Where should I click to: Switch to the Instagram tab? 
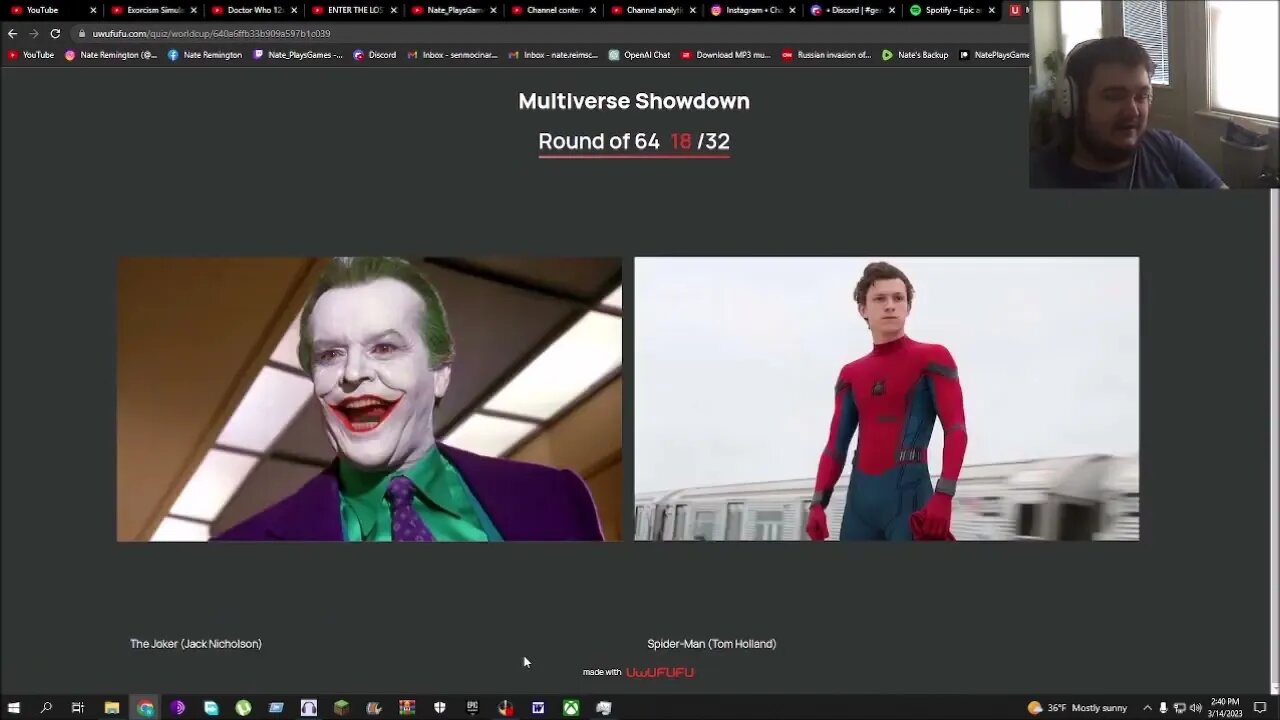tap(753, 10)
